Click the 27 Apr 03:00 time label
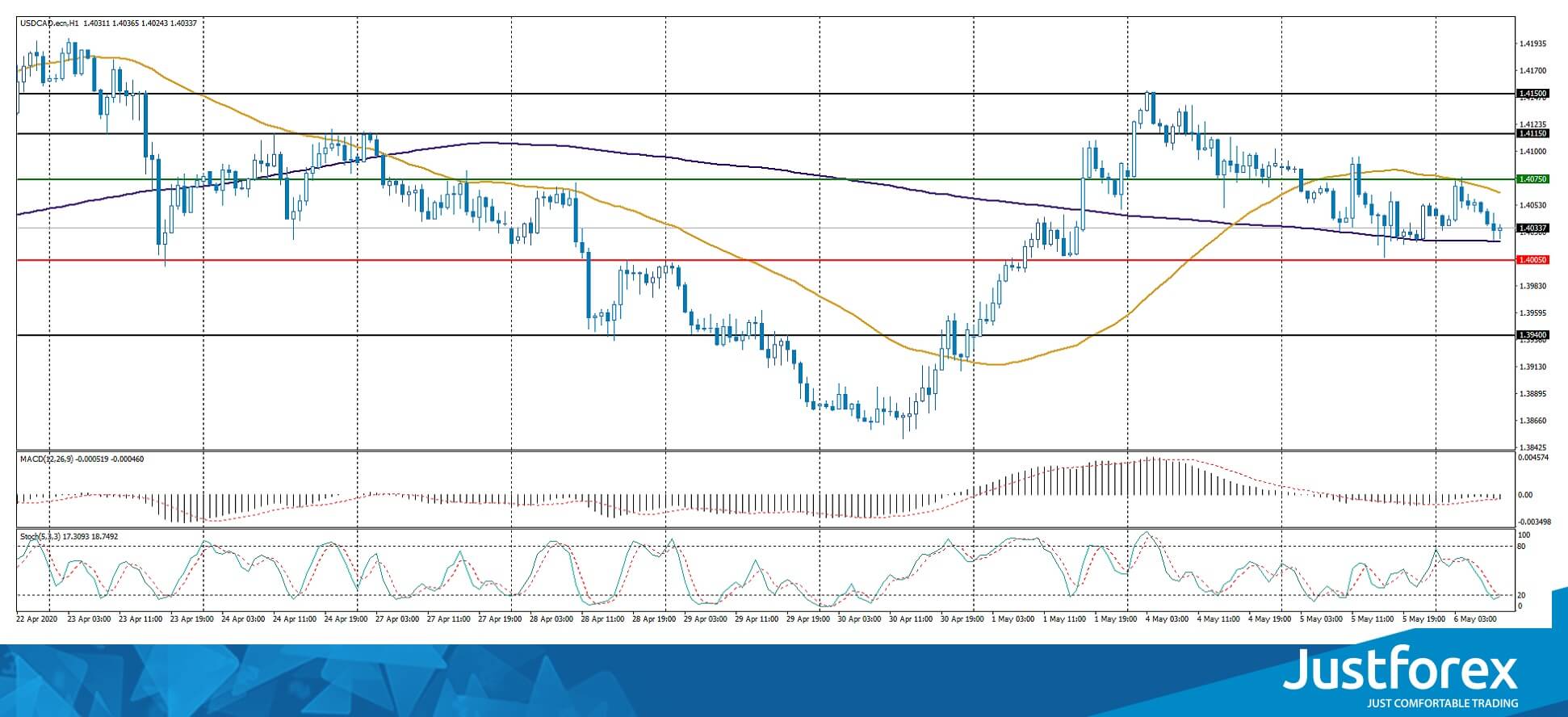 pos(398,619)
